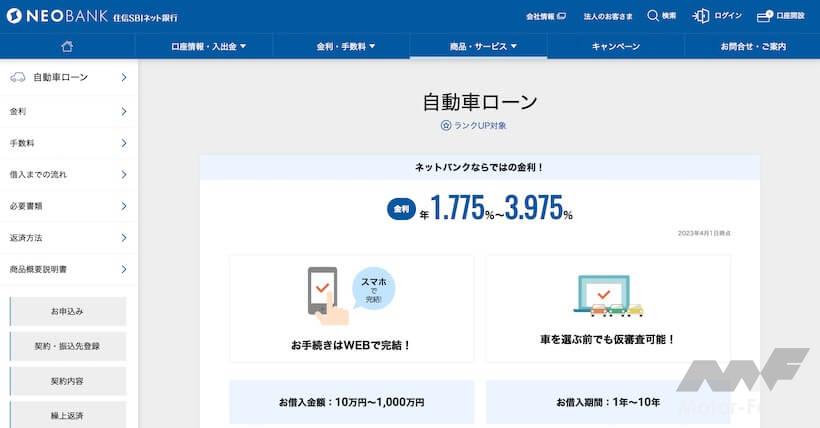Open キャンペーン menu item
This screenshot has height=428, width=820.
(x=616, y=47)
